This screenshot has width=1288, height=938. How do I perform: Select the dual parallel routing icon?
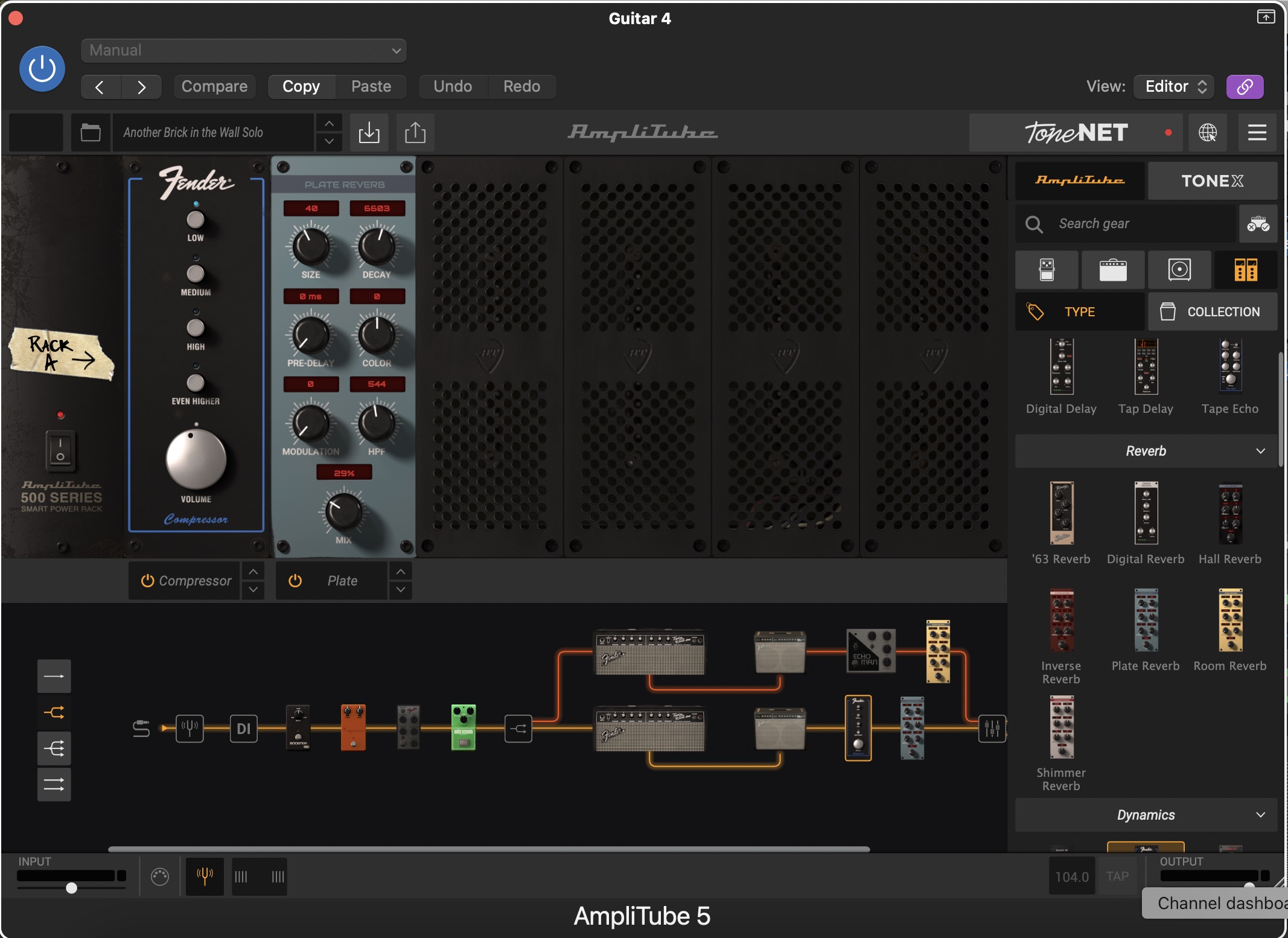54,785
